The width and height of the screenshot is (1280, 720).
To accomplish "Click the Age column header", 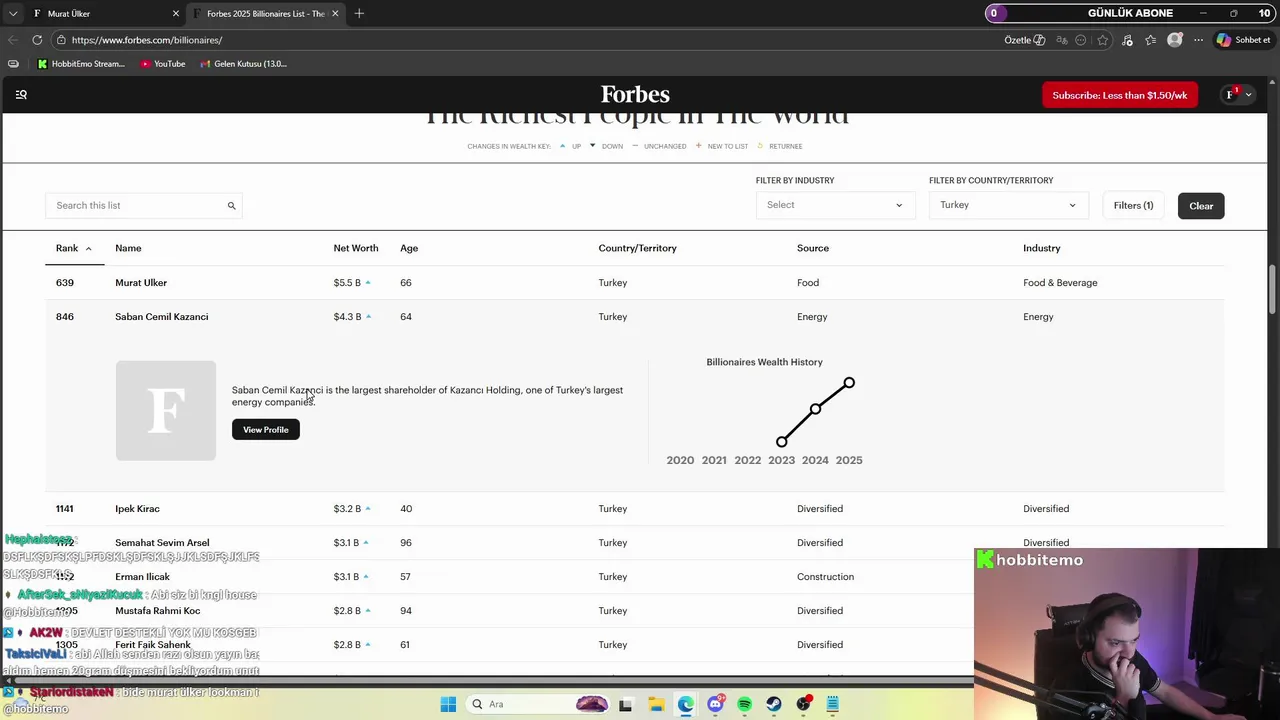I will tap(409, 248).
